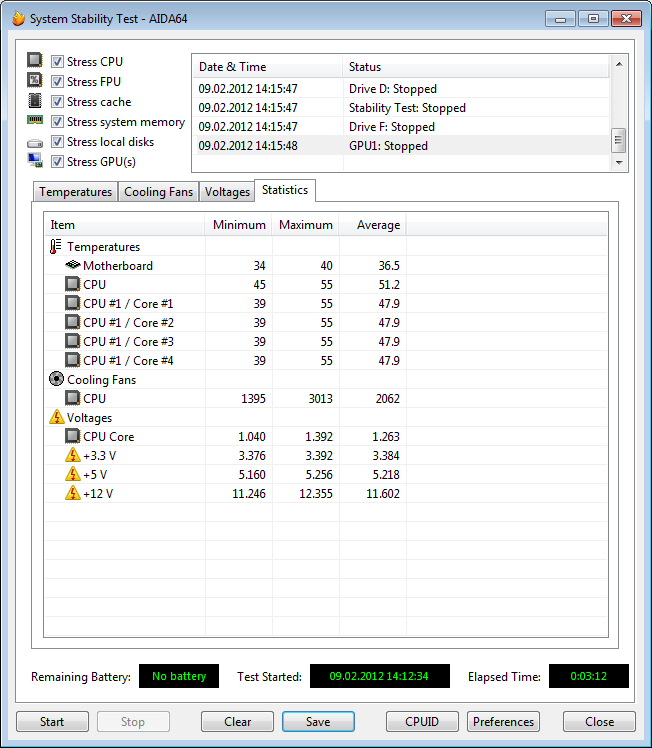The height and width of the screenshot is (748, 652).
Task: Click the Minimum column header
Action: pos(239,225)
